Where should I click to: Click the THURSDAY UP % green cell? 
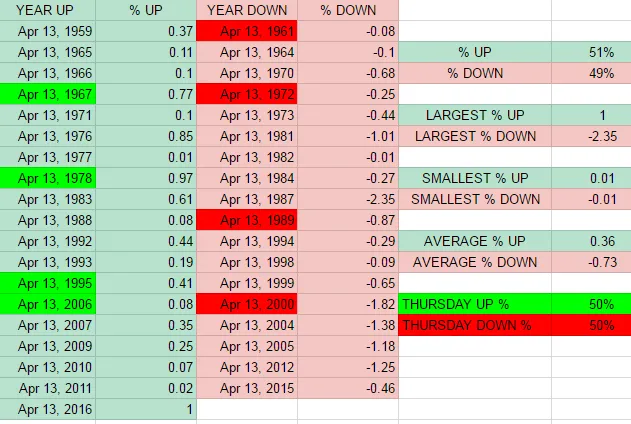[x=475, y=304]
